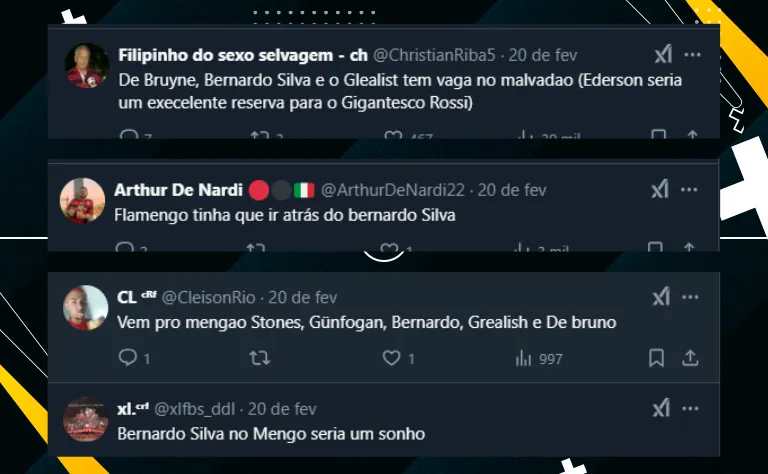This screenshot has width=768, height=474.
Task: Like CL's tweet with the heart
Action: 392,358
